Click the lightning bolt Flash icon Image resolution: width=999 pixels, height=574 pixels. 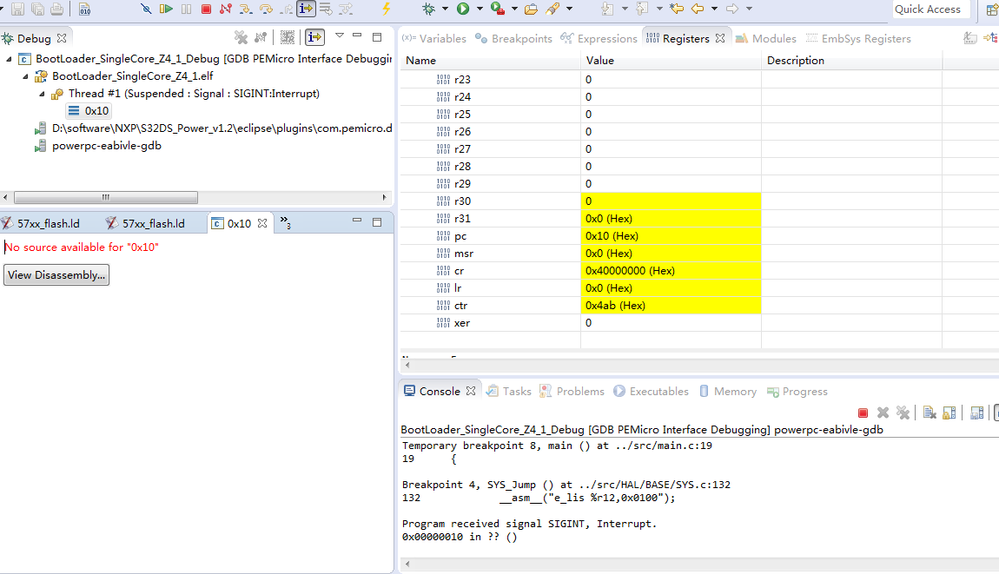point(386,9)
